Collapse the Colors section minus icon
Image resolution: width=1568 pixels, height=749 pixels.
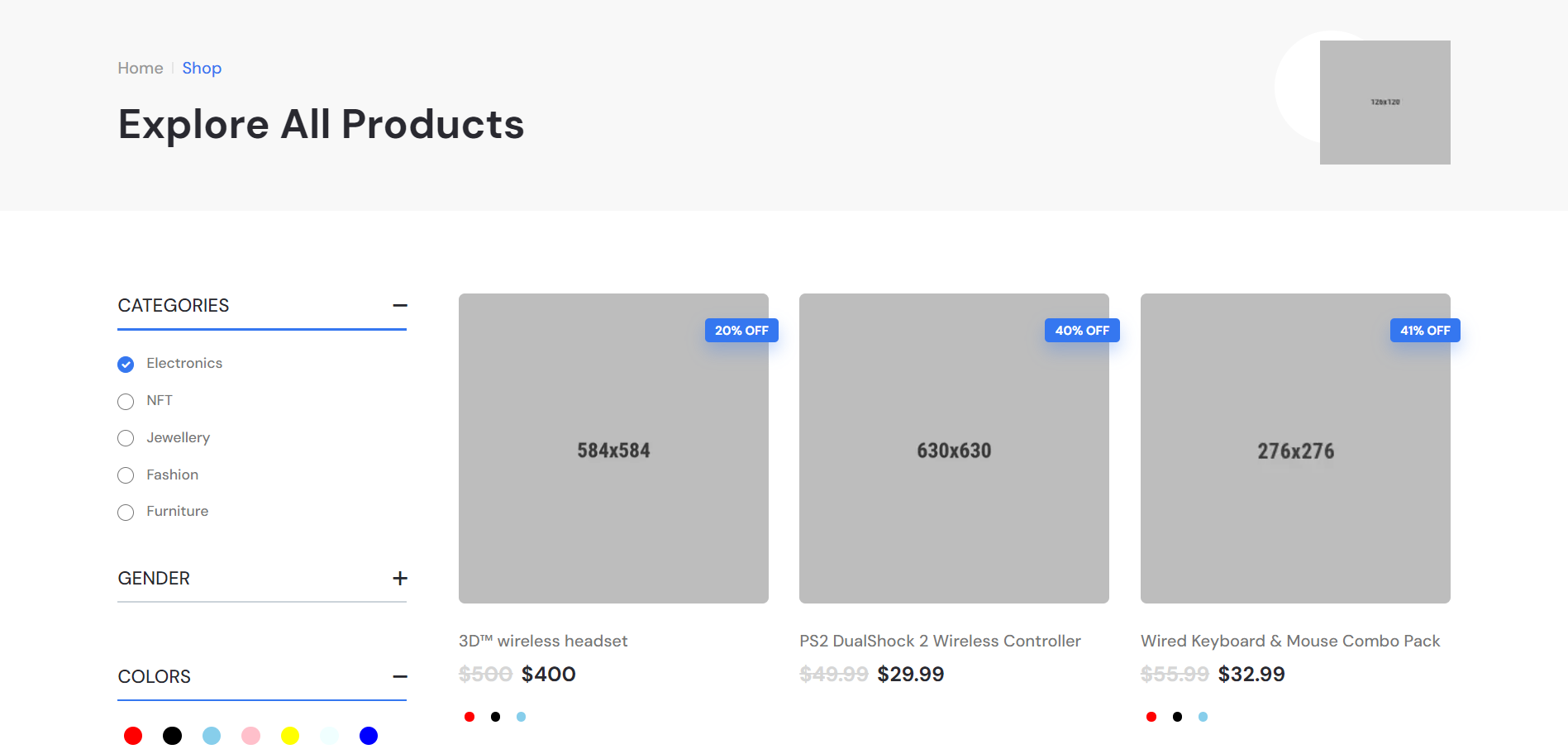coord(400,677)
